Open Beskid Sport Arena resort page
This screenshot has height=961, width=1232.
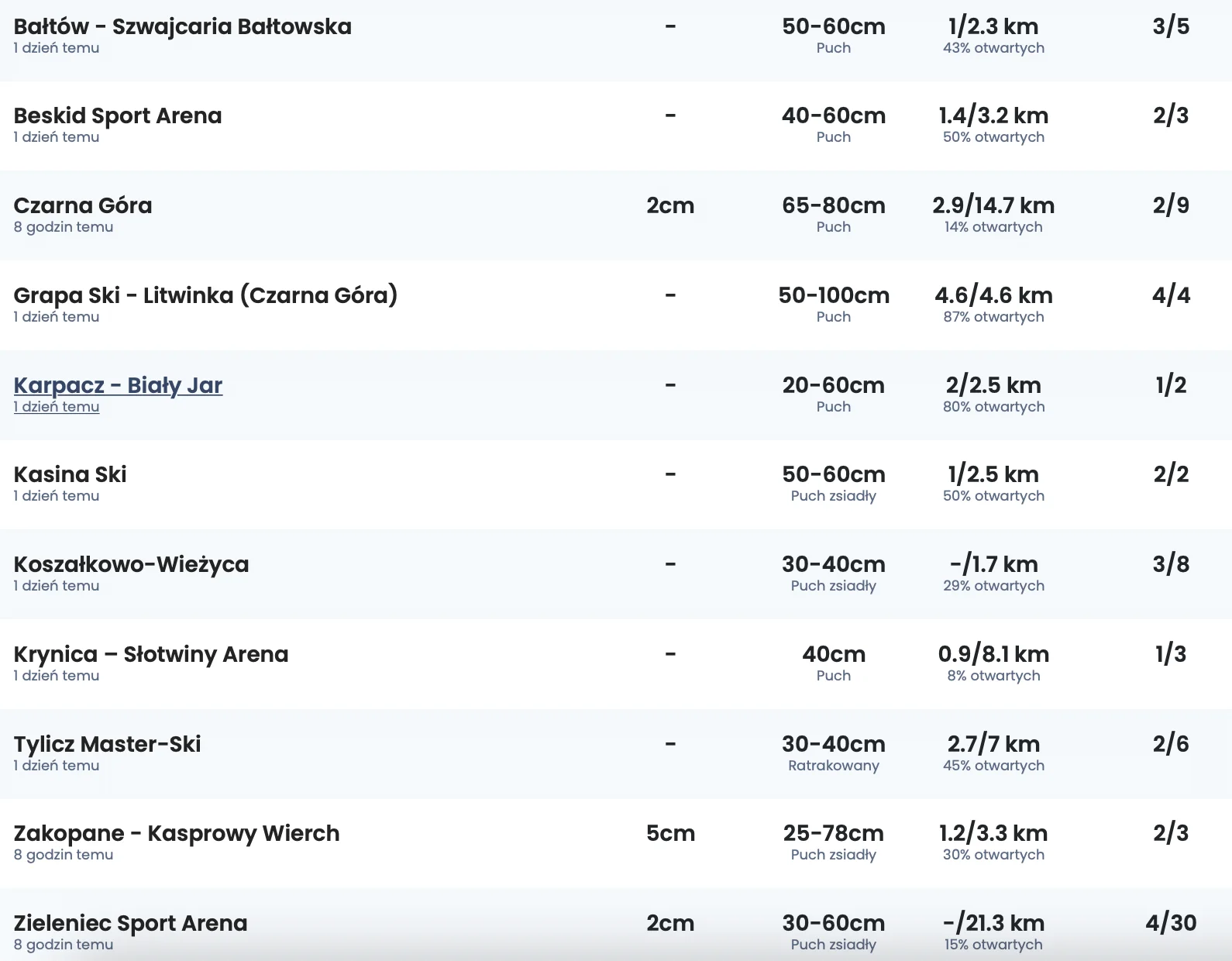click(118, 115)
